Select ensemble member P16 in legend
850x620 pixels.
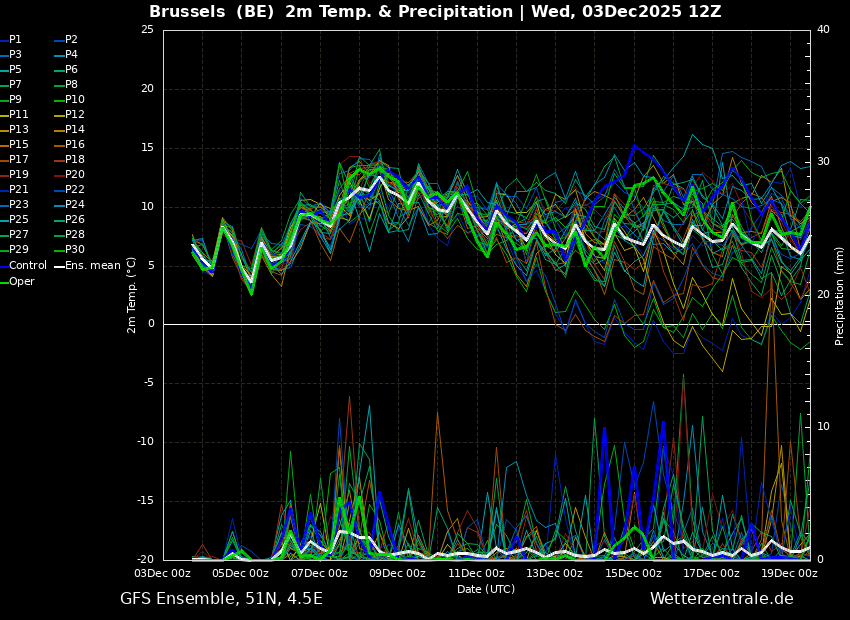pyautogui.click(x=70, y=145)
